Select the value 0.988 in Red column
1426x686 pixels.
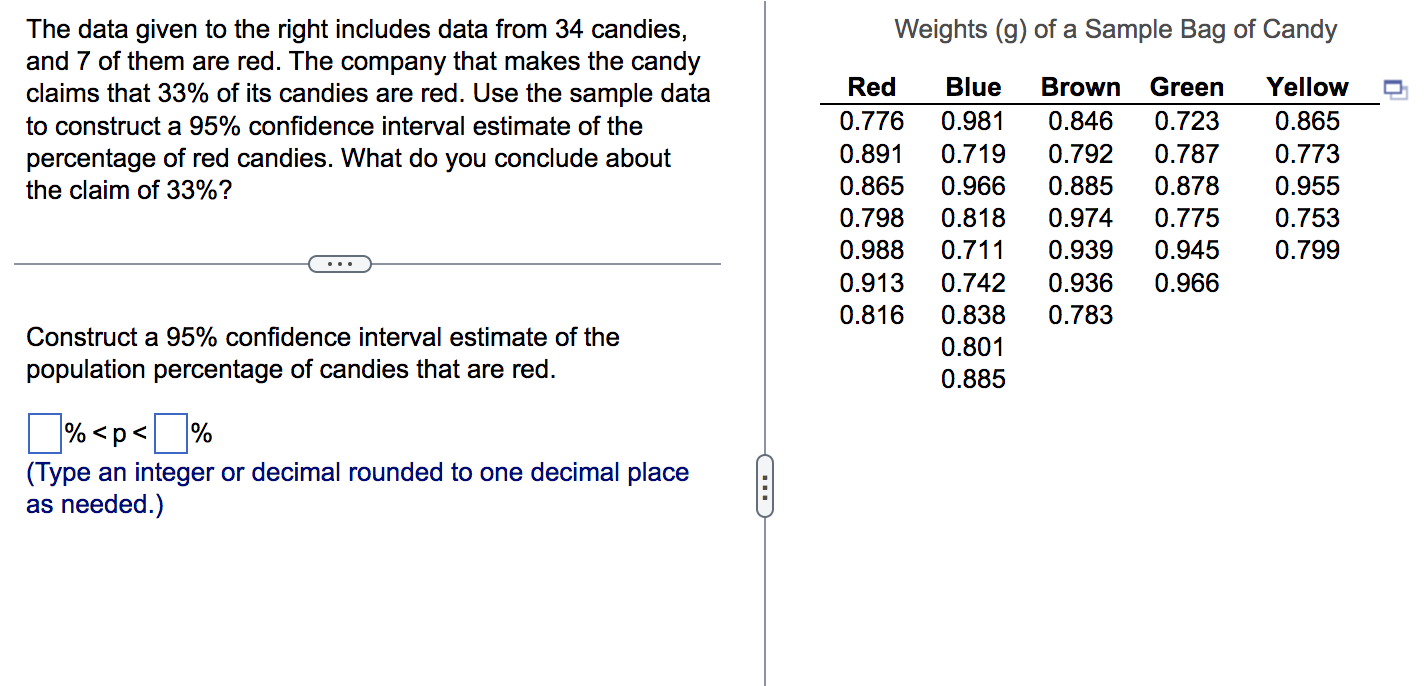871,250
